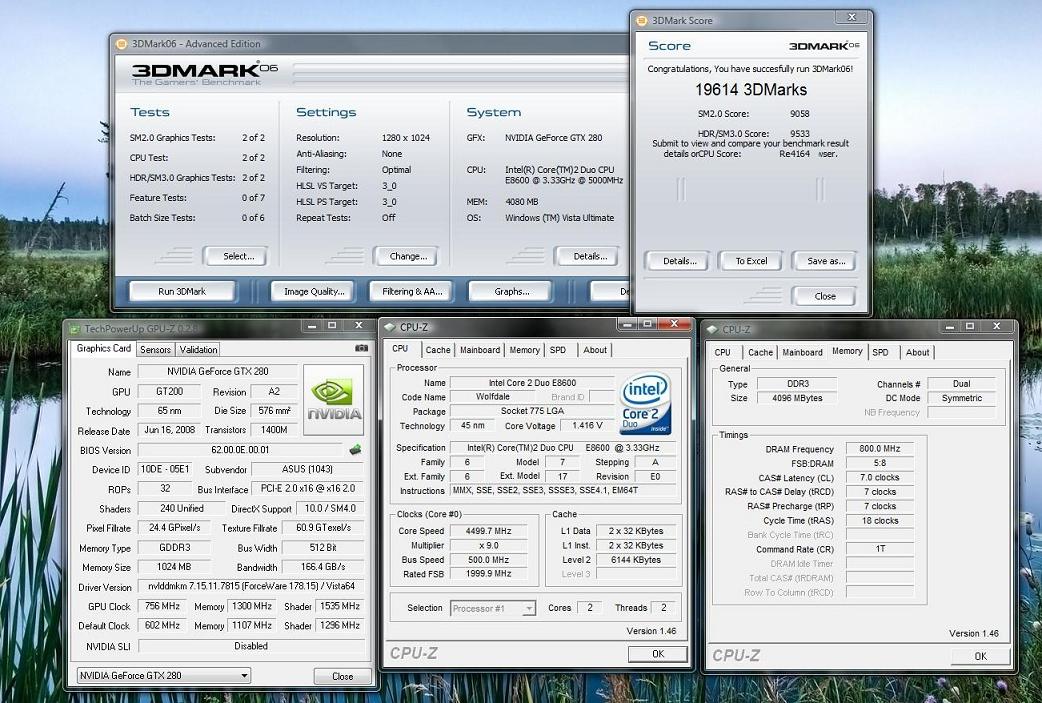
Task: Click Rated FSB value 1999.9 MHz
Action: [x=488, y=573]
